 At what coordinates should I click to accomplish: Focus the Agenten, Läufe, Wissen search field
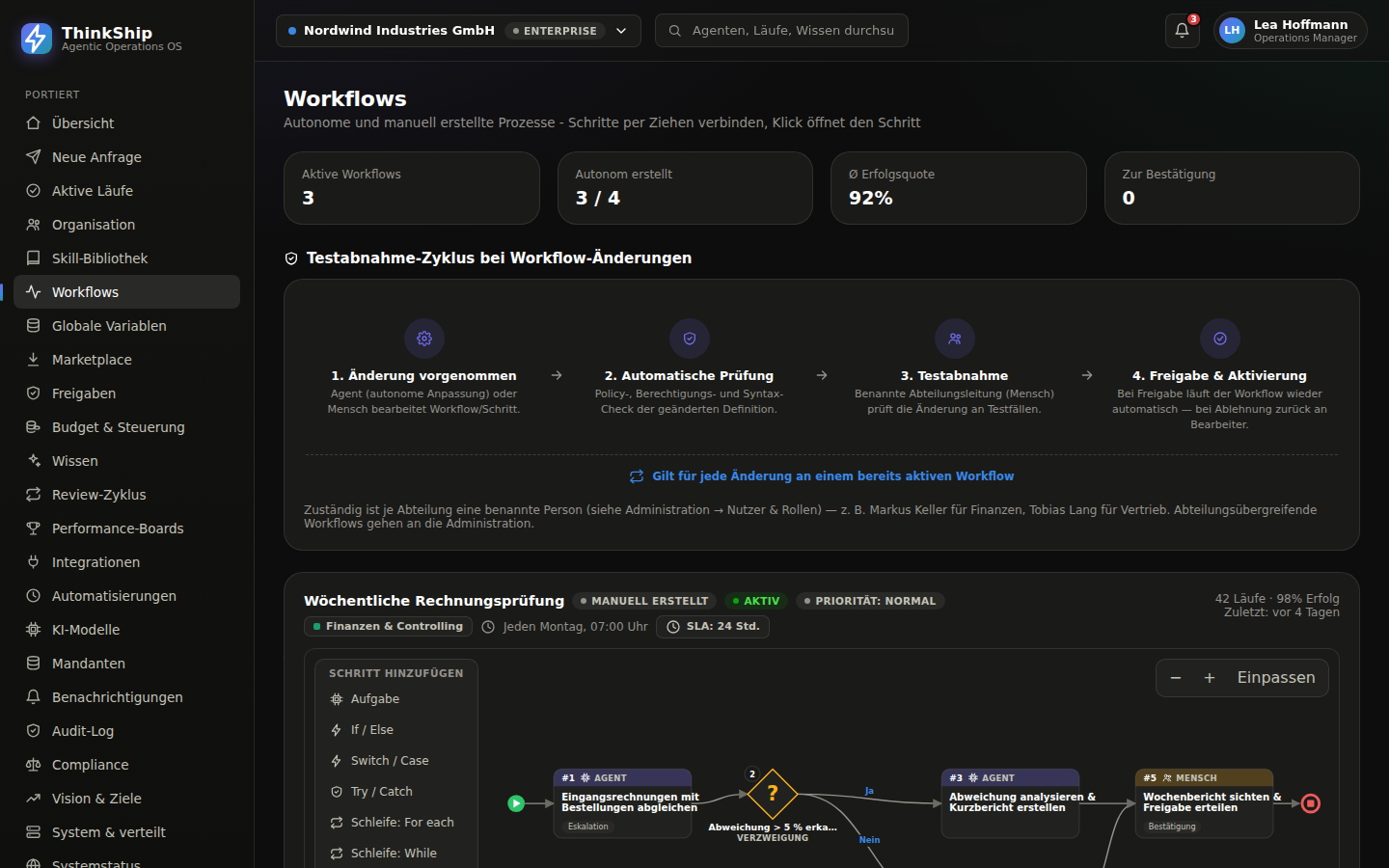point(781,31)
